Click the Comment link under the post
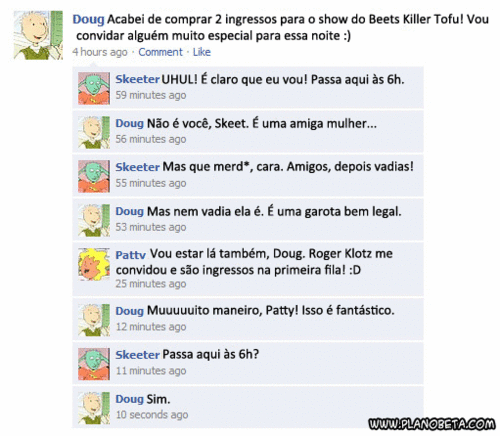Image resolution: width=500 pixels, height=436 pixels. 160,52
